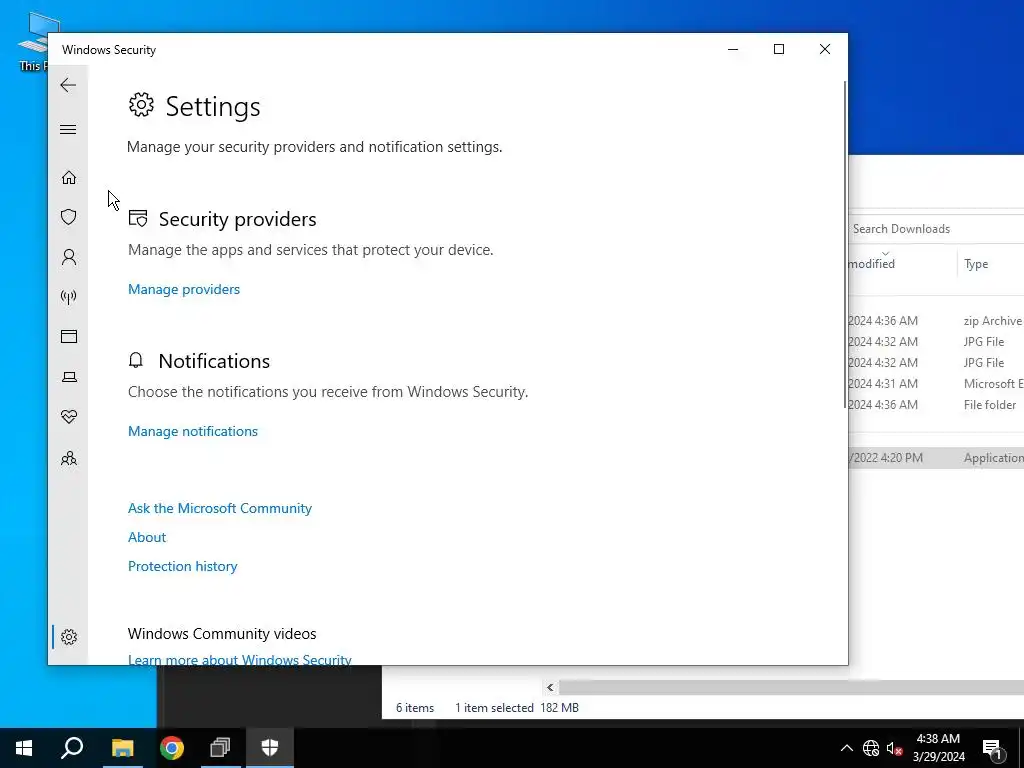
Task: Open File Explorer from the taskbar
Action: pyautogui.click(x=122, y=748)
